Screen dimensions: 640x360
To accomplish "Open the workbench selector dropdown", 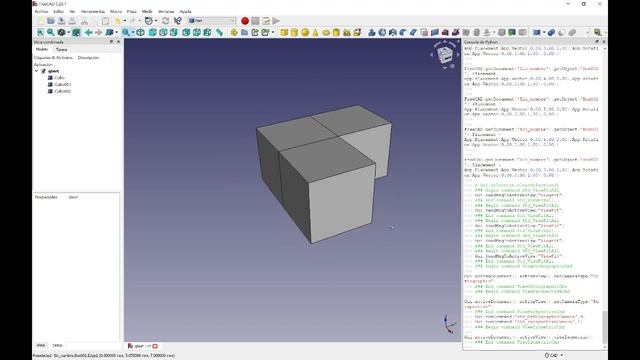I will click(212, 20).
